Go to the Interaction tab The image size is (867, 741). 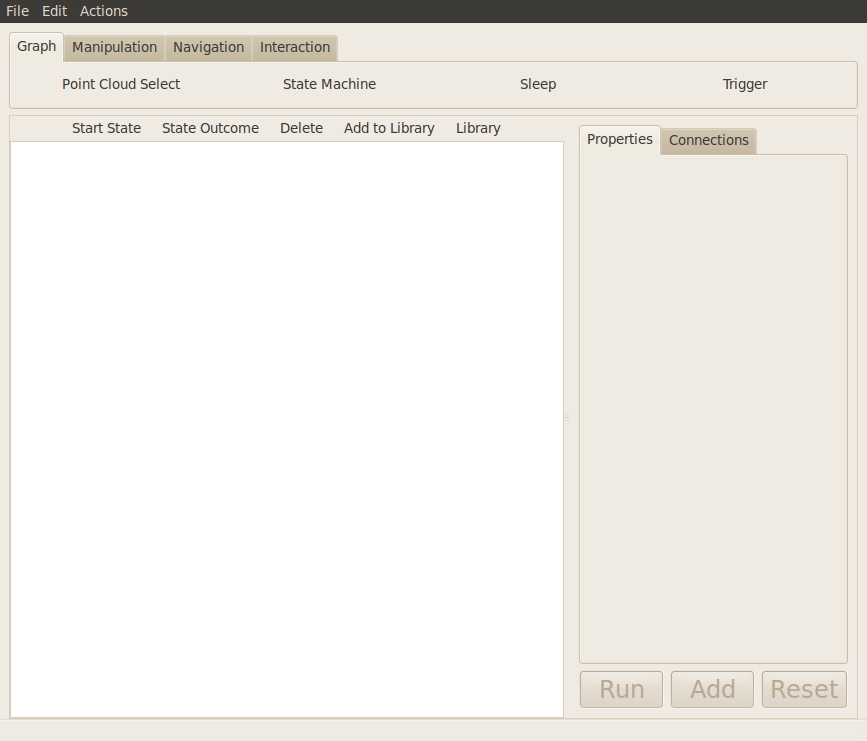coord(295,48)
